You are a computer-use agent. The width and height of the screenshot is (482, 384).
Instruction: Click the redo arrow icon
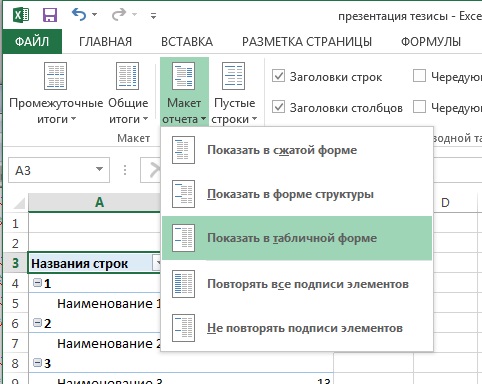click(x=119, y=14)
